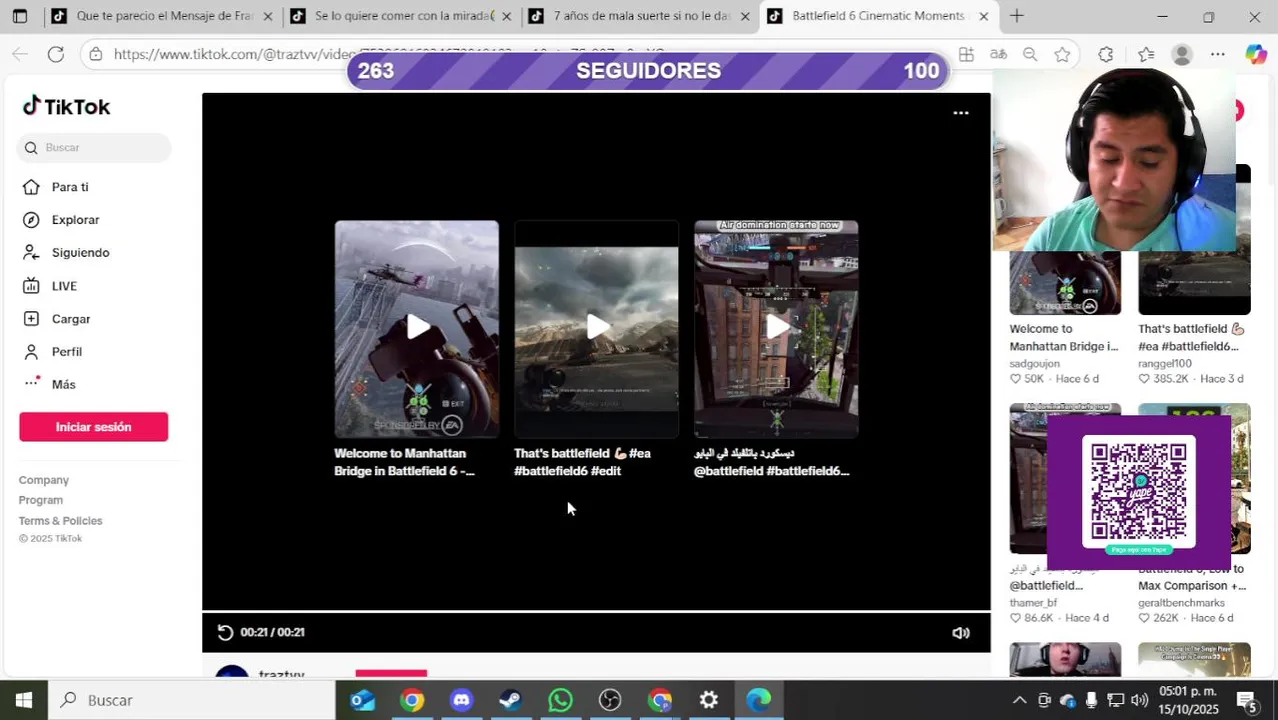Open the first Chrome taskbar icon

pos(412,700)
